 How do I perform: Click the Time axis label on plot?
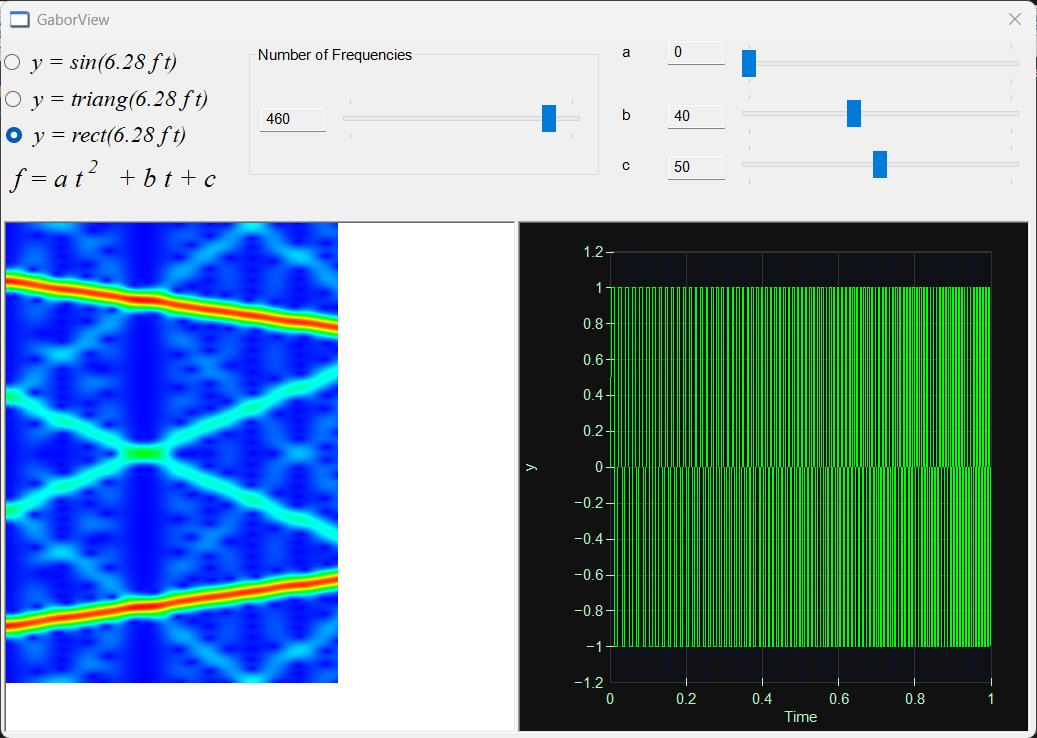coord(800,717)
